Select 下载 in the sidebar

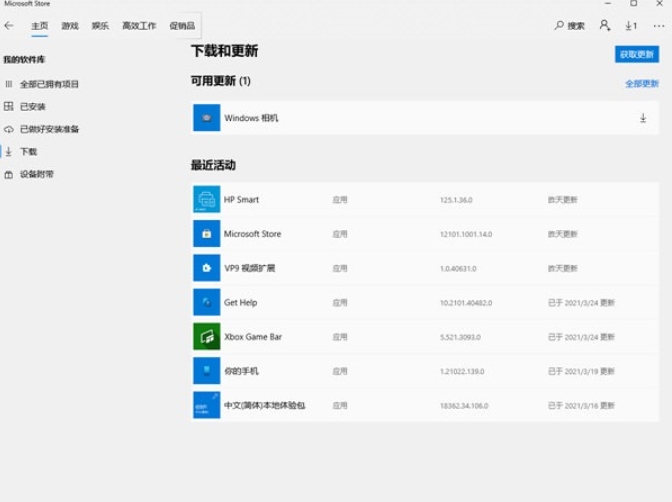point(28,152)
